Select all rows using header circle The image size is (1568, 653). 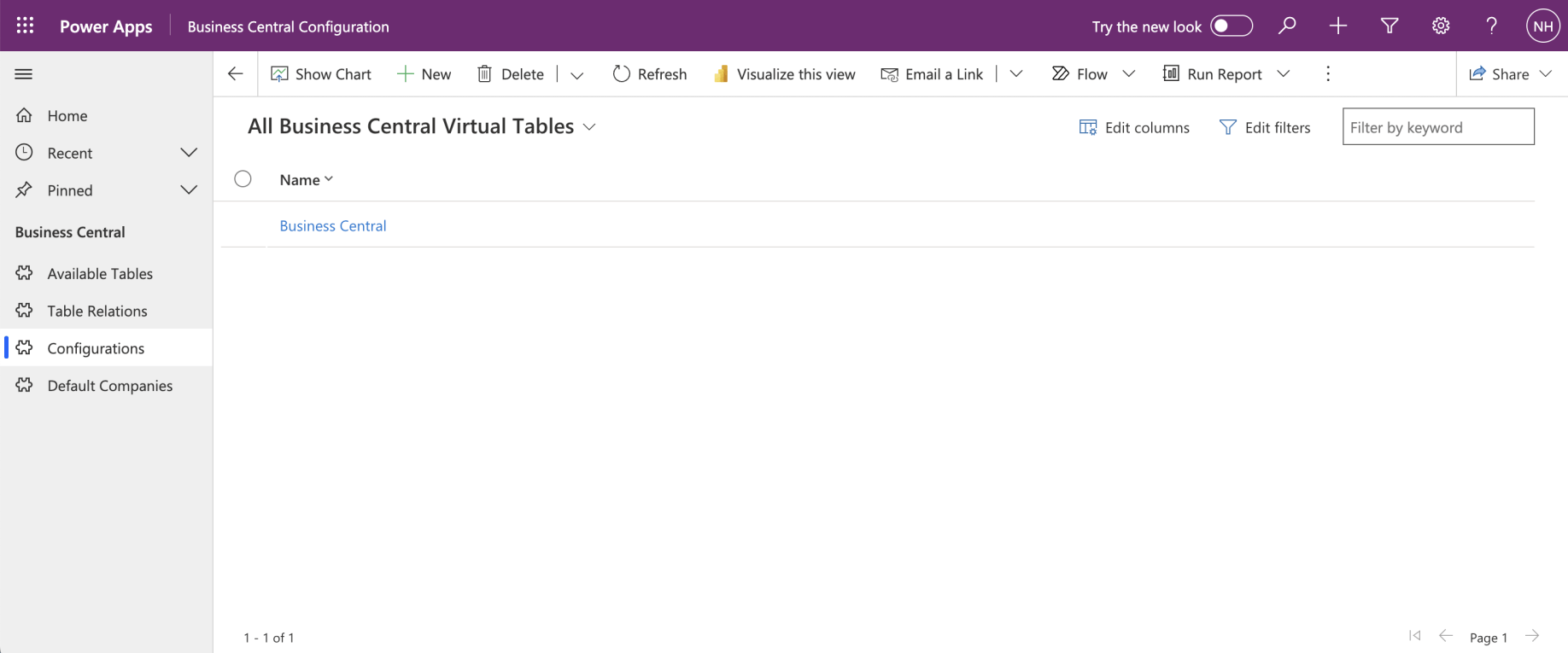pos(243,179)
